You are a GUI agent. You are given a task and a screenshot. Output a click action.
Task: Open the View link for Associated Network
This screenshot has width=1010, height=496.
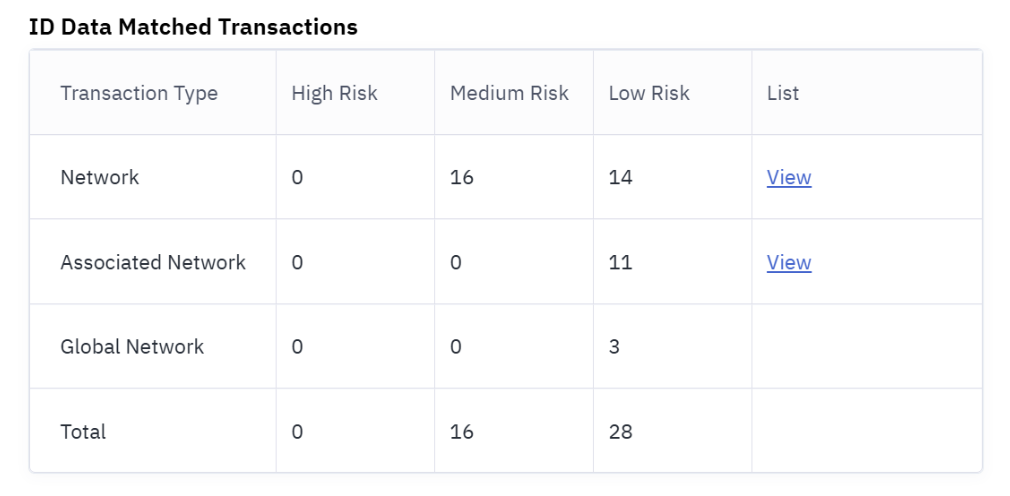pos(788,263)
